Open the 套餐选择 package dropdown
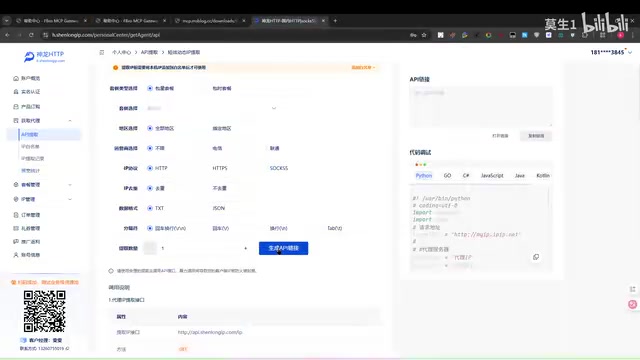Screen dimensions: 640x360 click(212, 108)
